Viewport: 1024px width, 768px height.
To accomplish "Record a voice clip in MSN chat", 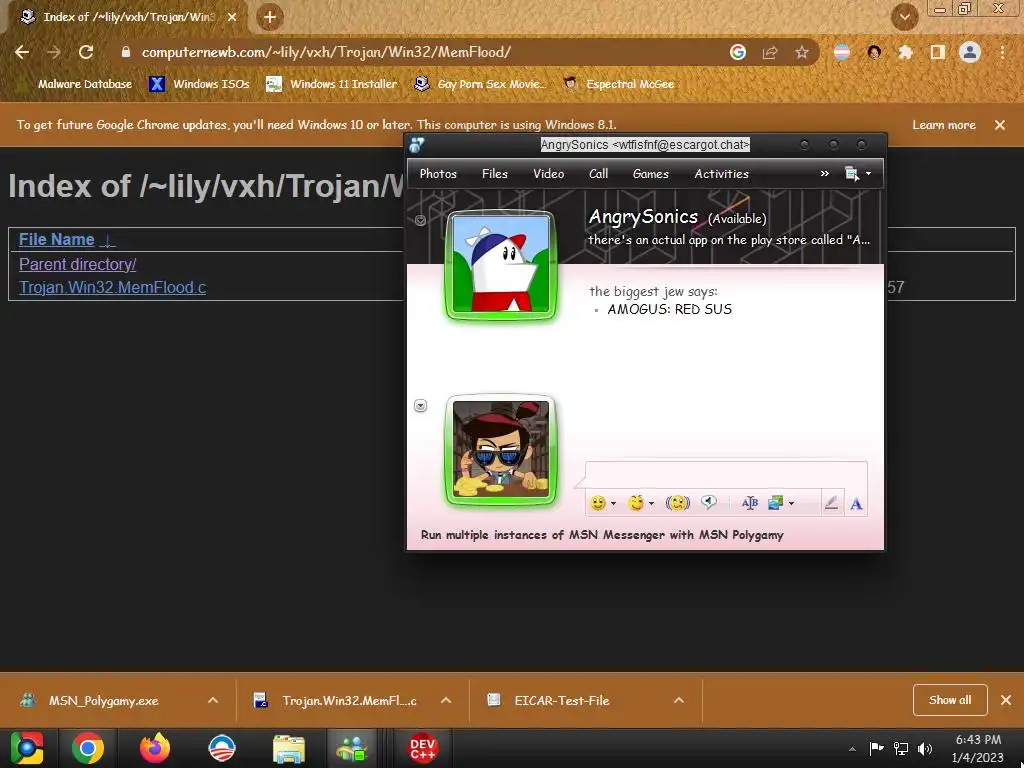I will coord(709,502).
